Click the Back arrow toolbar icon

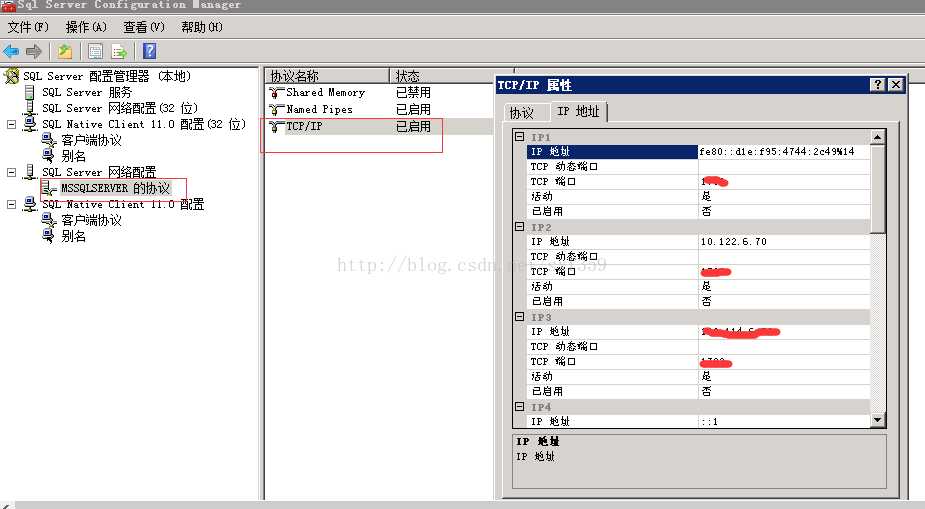[x=11, y=52]
